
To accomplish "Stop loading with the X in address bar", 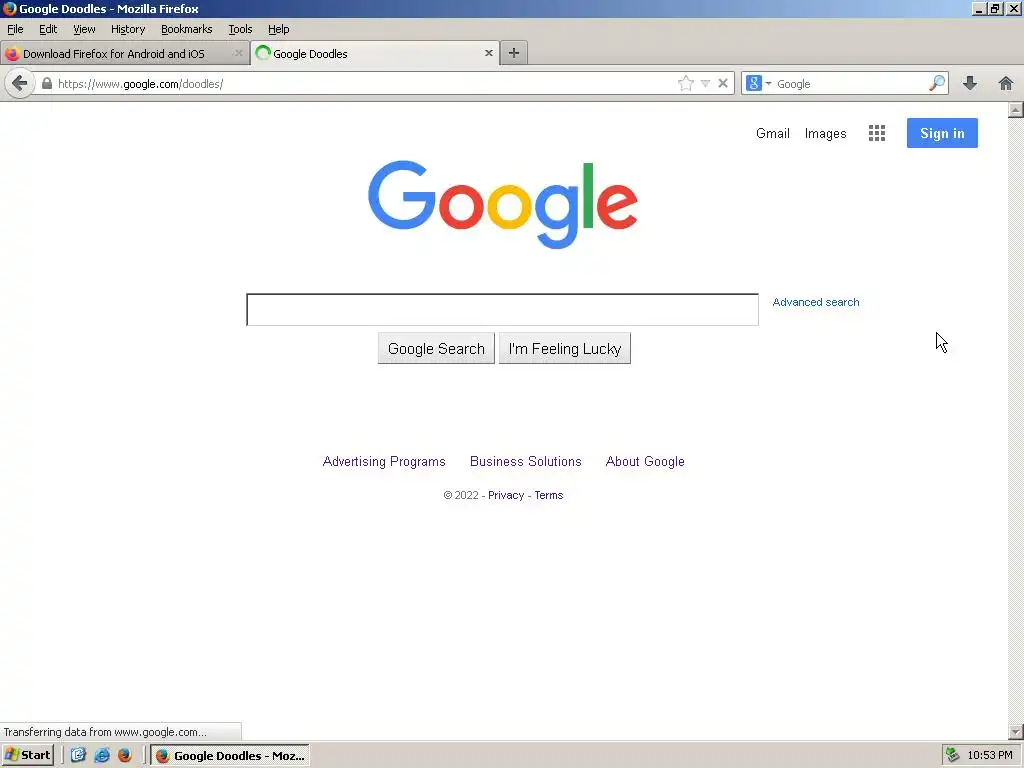I will coord(723,84).
